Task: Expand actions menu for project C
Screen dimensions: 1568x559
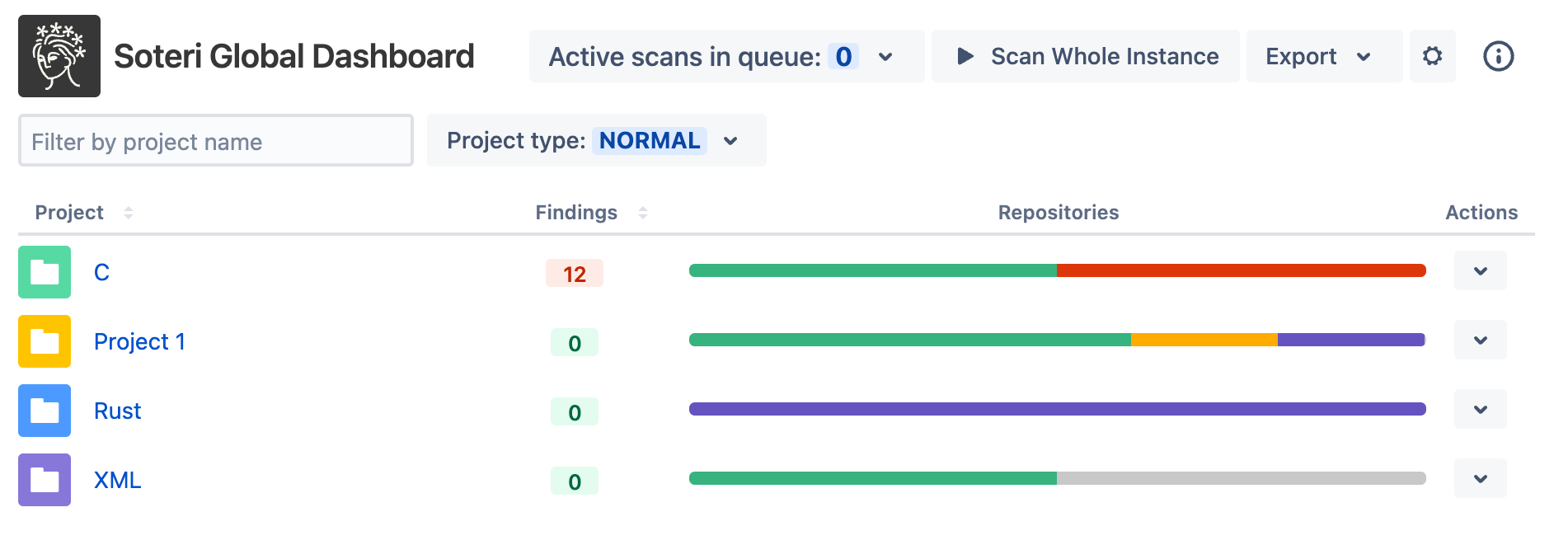Action: pos(1480,270)
